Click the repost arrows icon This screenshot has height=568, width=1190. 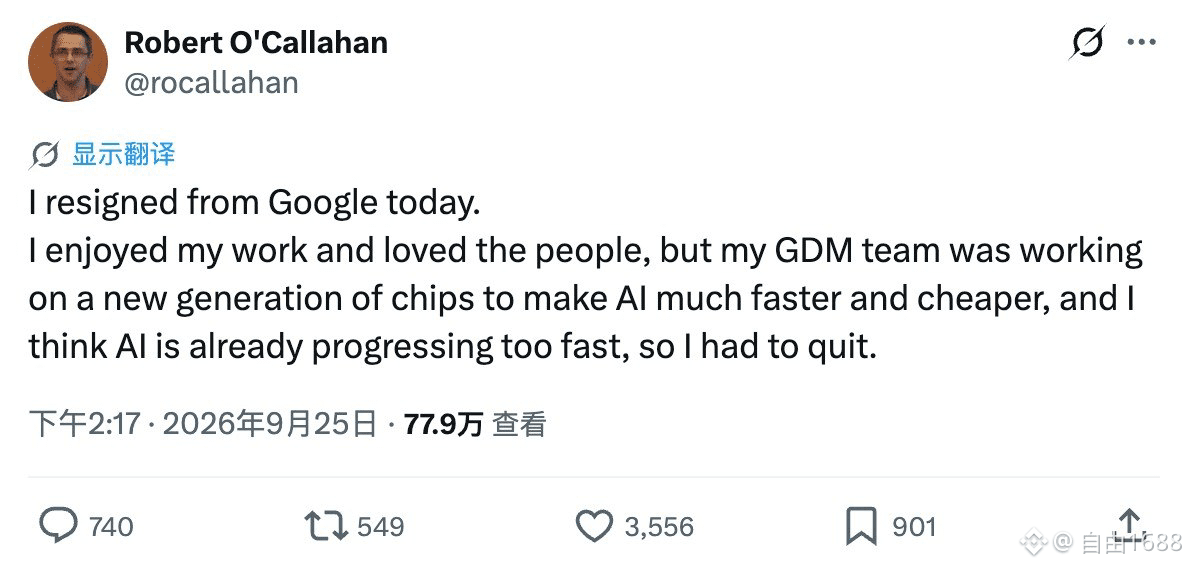coord(326,525)
